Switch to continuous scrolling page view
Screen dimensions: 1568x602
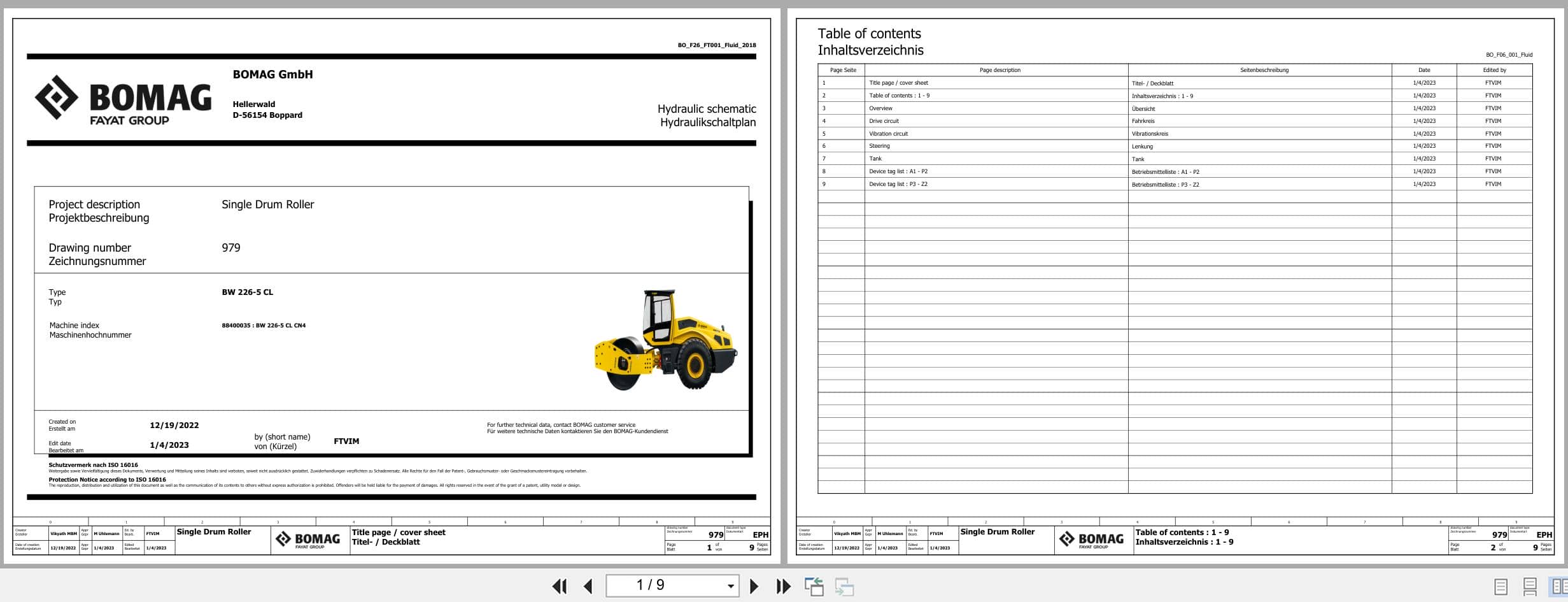(x=1530, y=587)
